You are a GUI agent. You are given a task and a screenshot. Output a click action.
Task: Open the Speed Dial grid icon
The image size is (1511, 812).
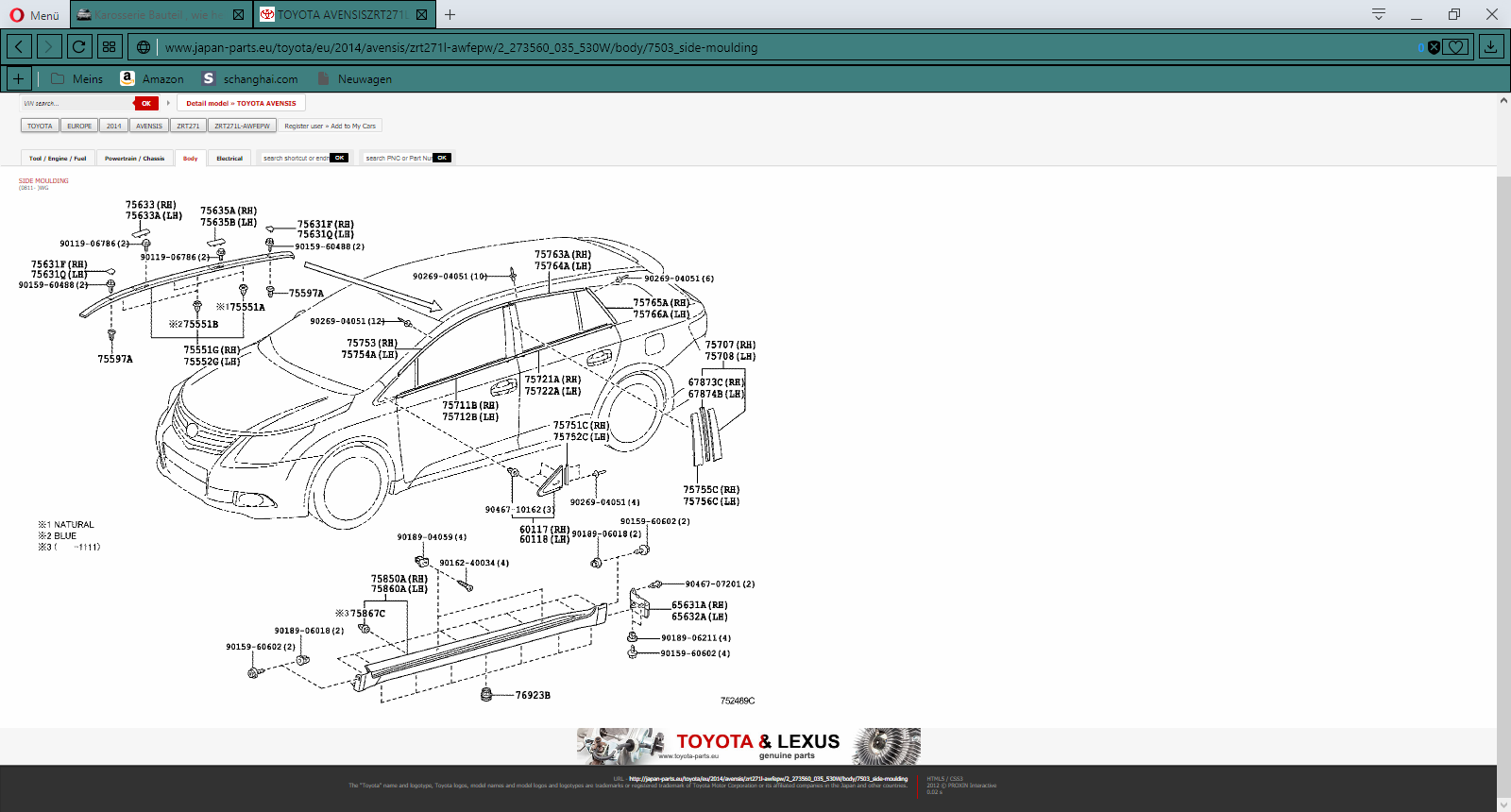110,46
